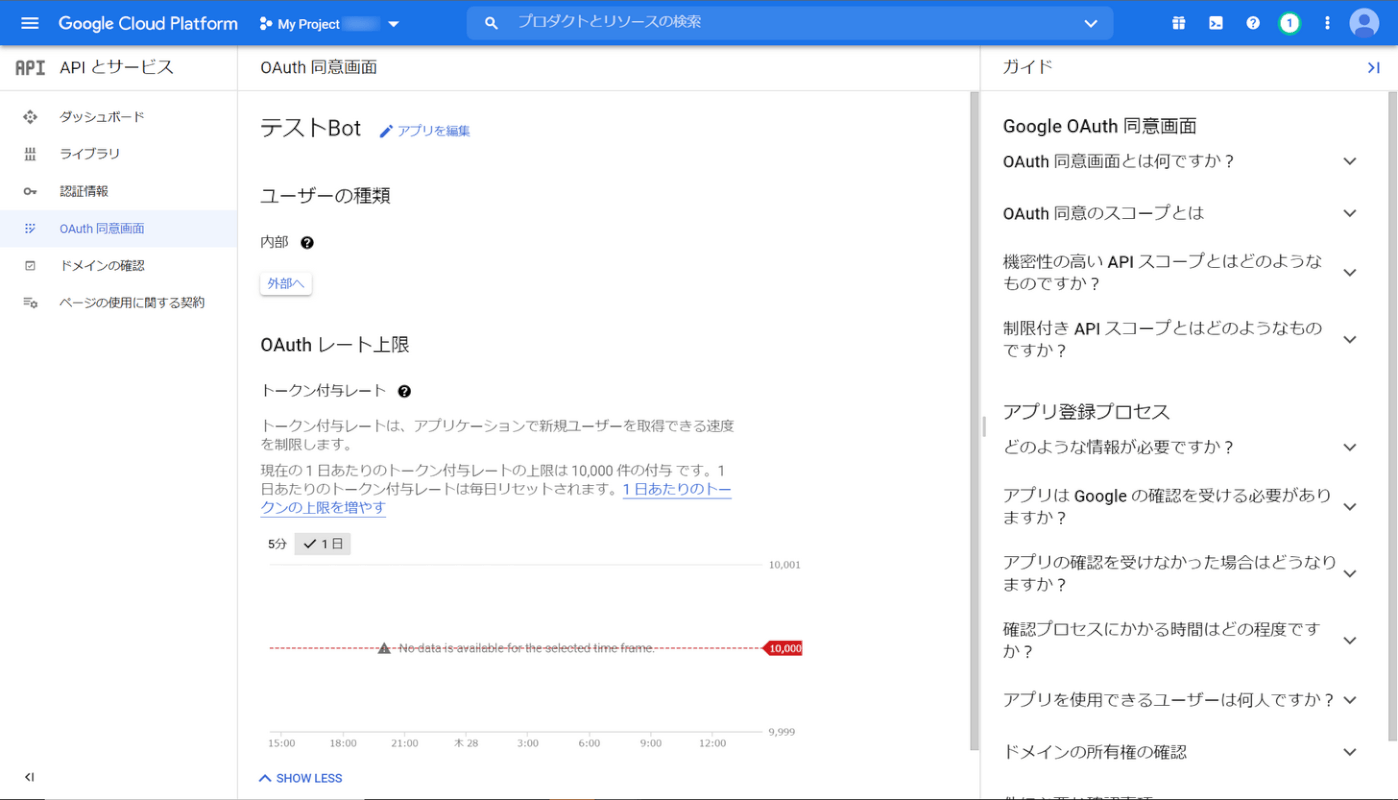Expand the search bar dropdown arrow
Viewport: 1398px width, 800px height.
(1090, 23)
